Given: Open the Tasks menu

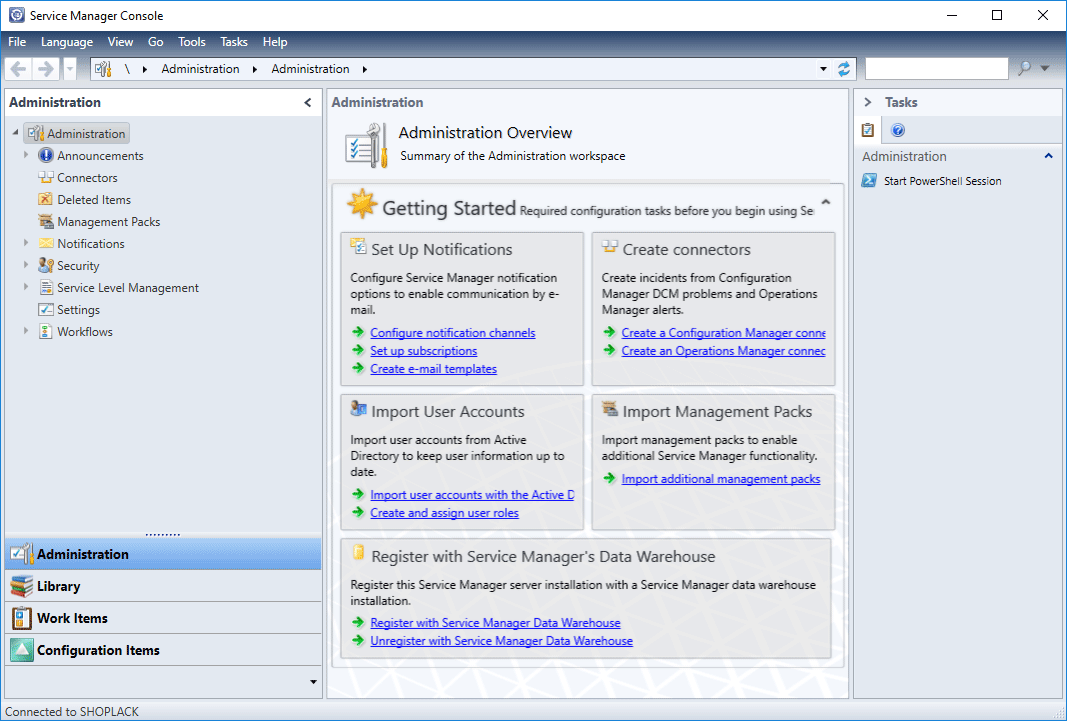Looking at the screenshot, I should 234,42.
